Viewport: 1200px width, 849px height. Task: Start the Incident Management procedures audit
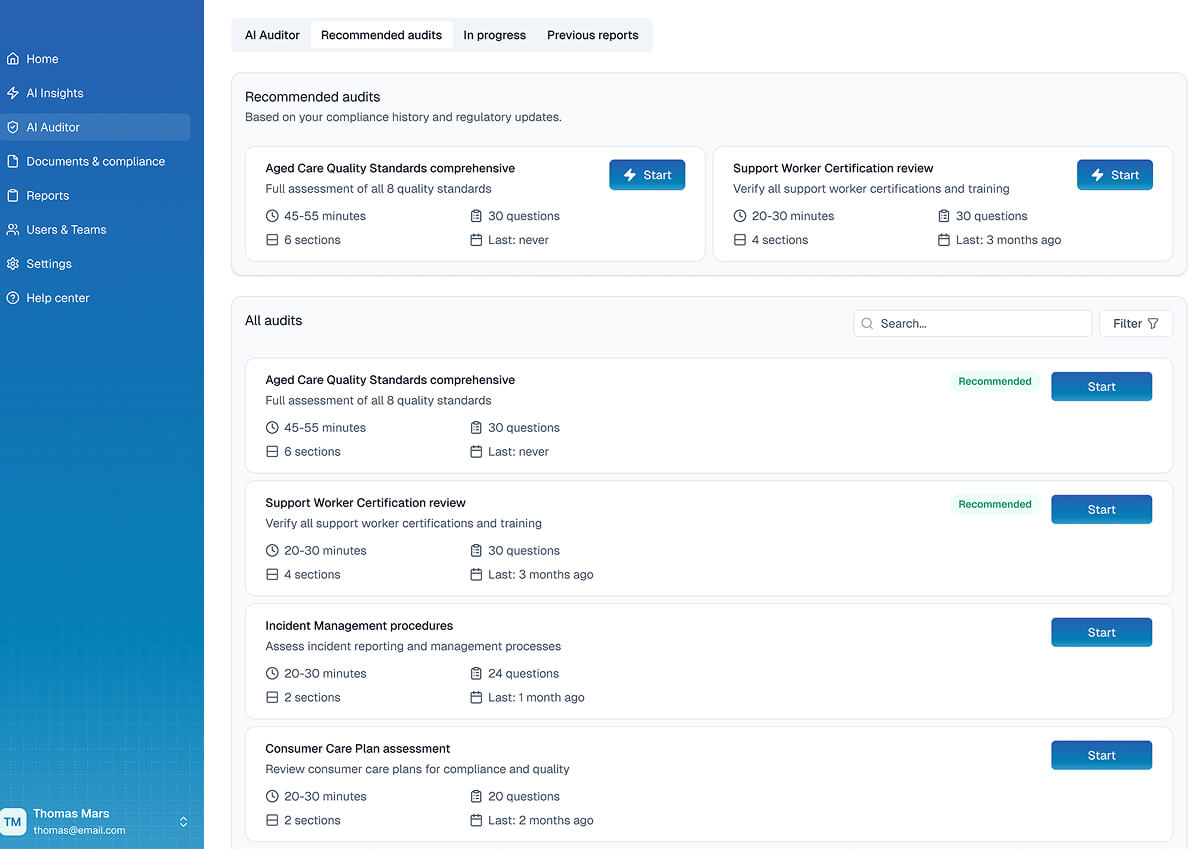[1101, 633]
